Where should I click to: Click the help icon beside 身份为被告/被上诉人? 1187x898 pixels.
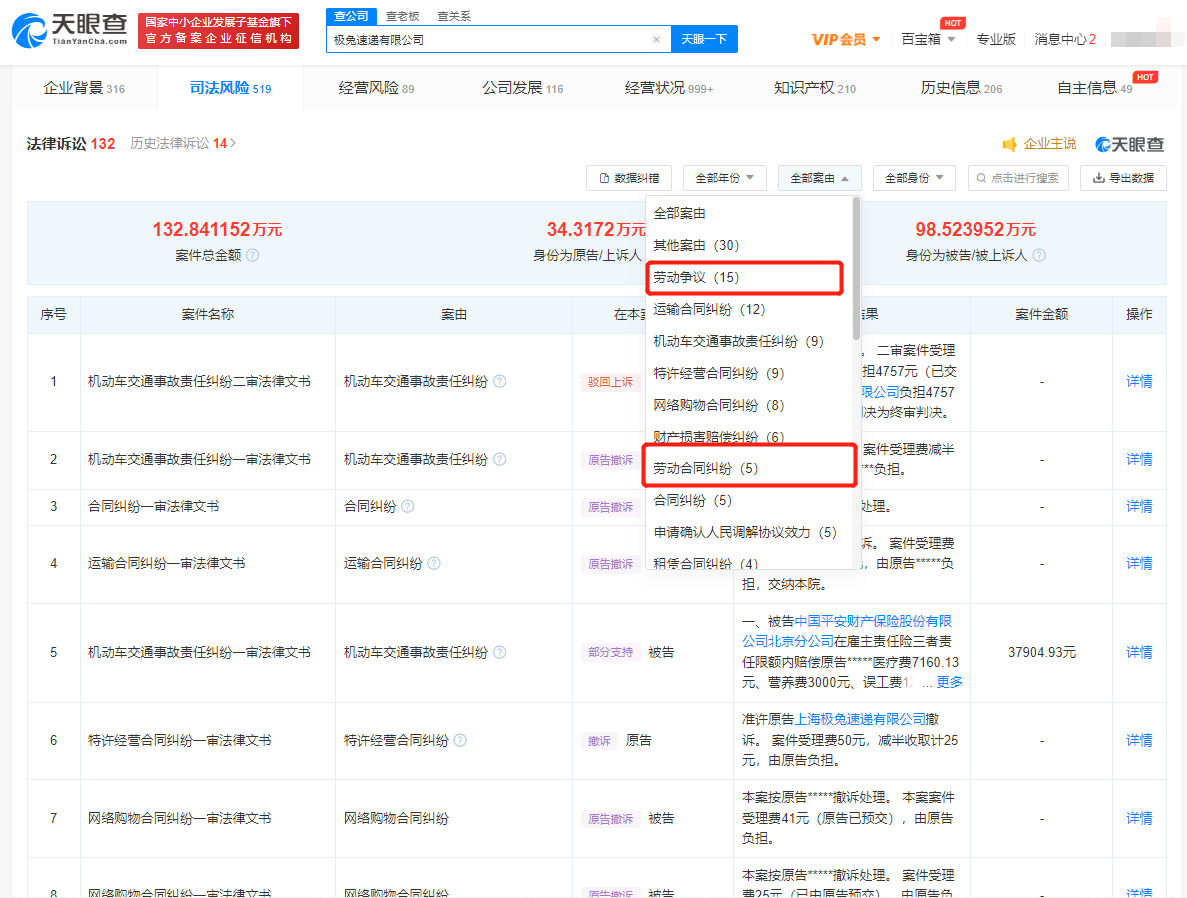tap(1039, 255)
